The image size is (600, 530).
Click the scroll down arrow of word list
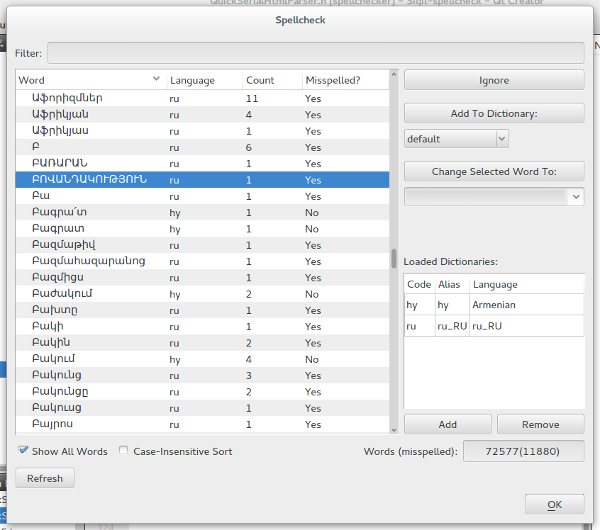point(394,430)
